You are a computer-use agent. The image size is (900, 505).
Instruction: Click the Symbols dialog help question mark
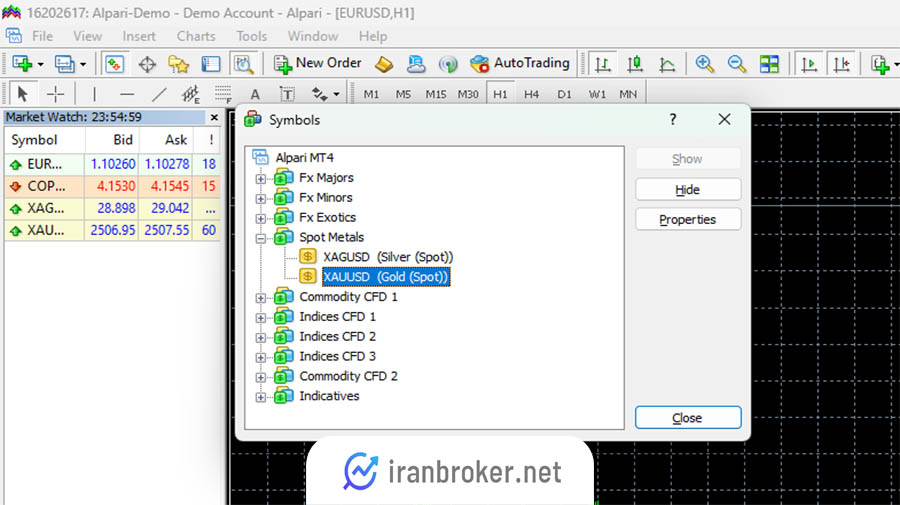coord(673,119)
